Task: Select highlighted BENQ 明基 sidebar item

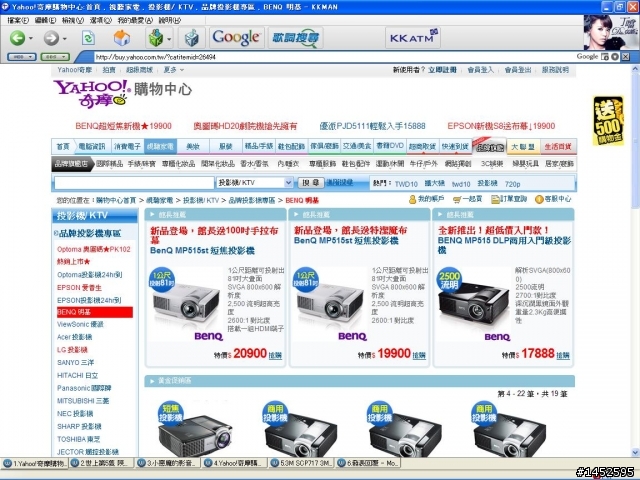Action: click(95, 312)
